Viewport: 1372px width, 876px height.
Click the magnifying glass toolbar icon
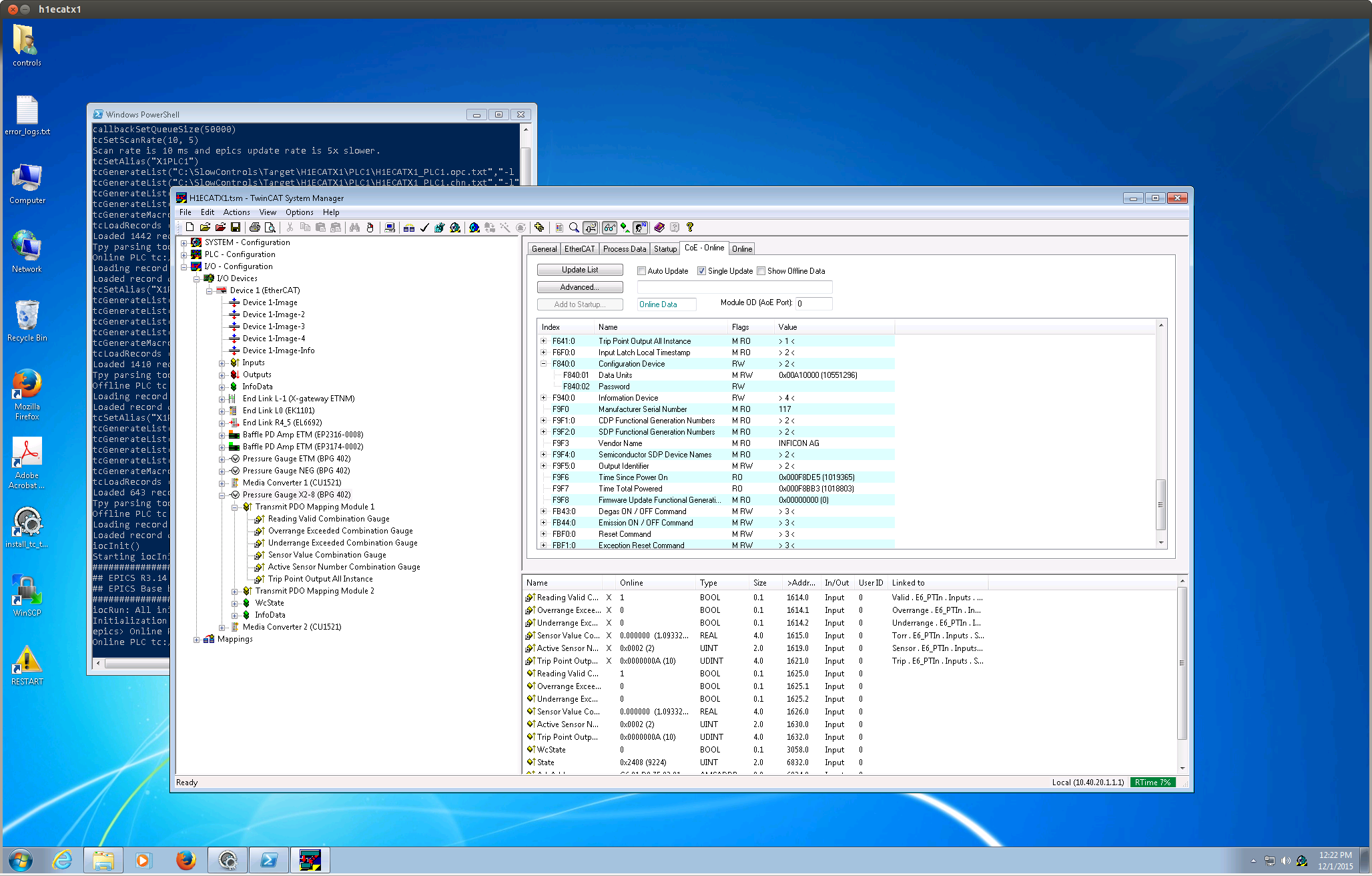point(574,228)
